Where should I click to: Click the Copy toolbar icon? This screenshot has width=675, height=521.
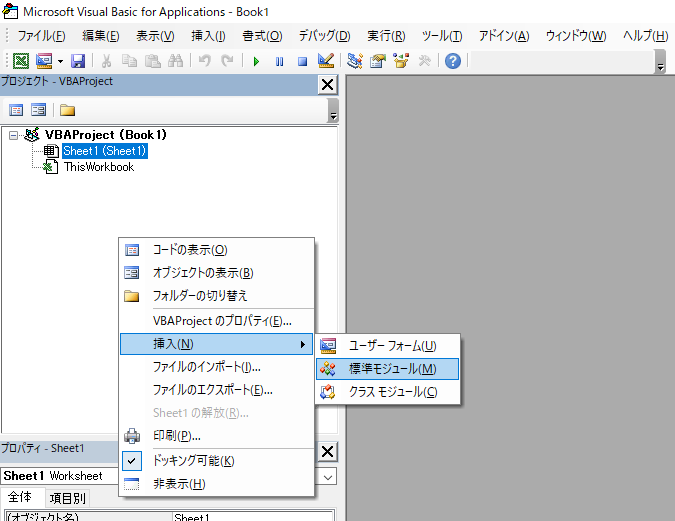[129, 61]
